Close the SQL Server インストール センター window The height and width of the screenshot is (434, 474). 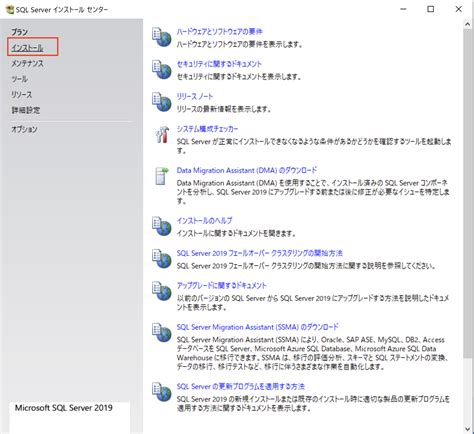[459, 9]
